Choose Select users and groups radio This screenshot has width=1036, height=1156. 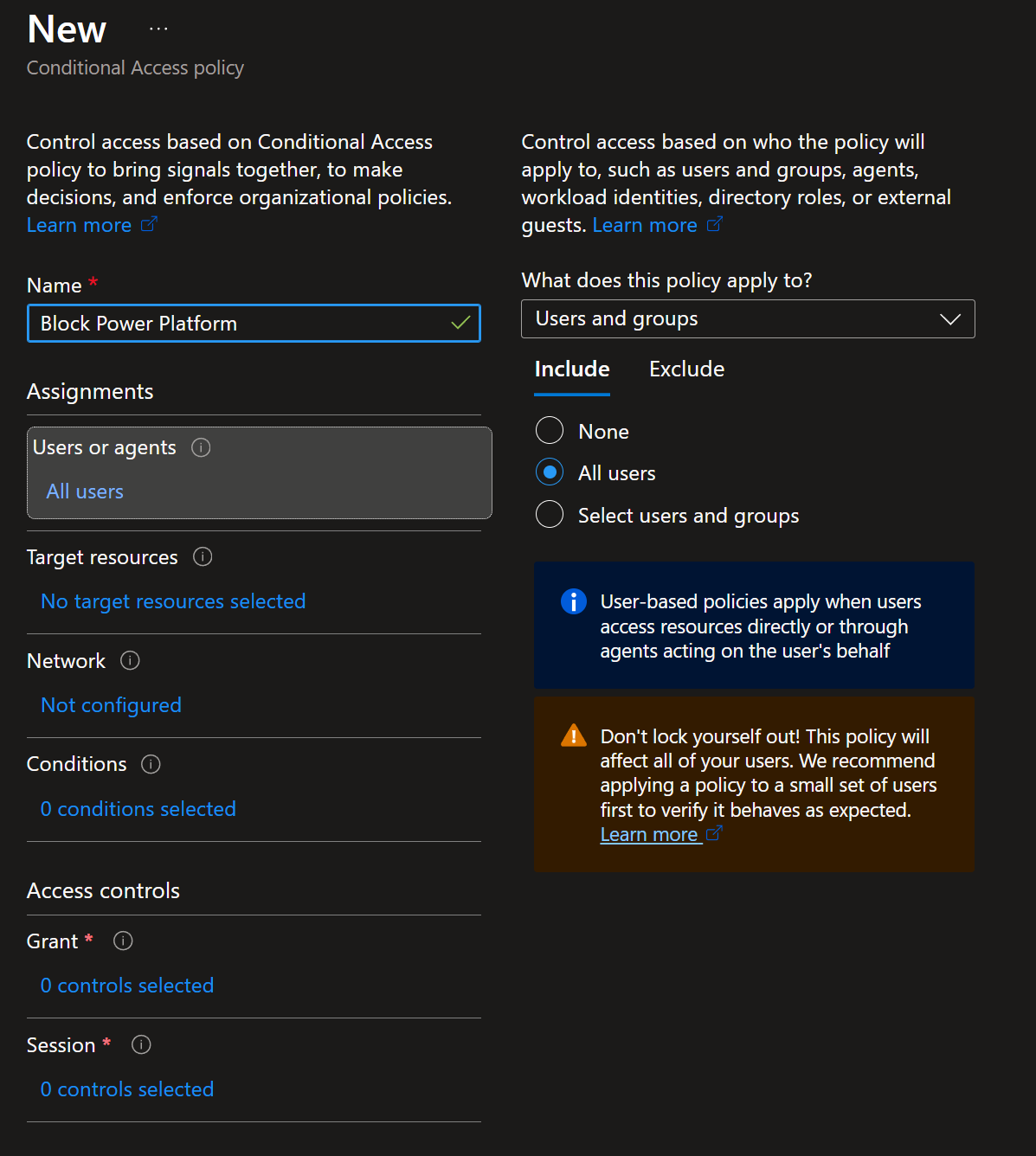click(550, 514)
